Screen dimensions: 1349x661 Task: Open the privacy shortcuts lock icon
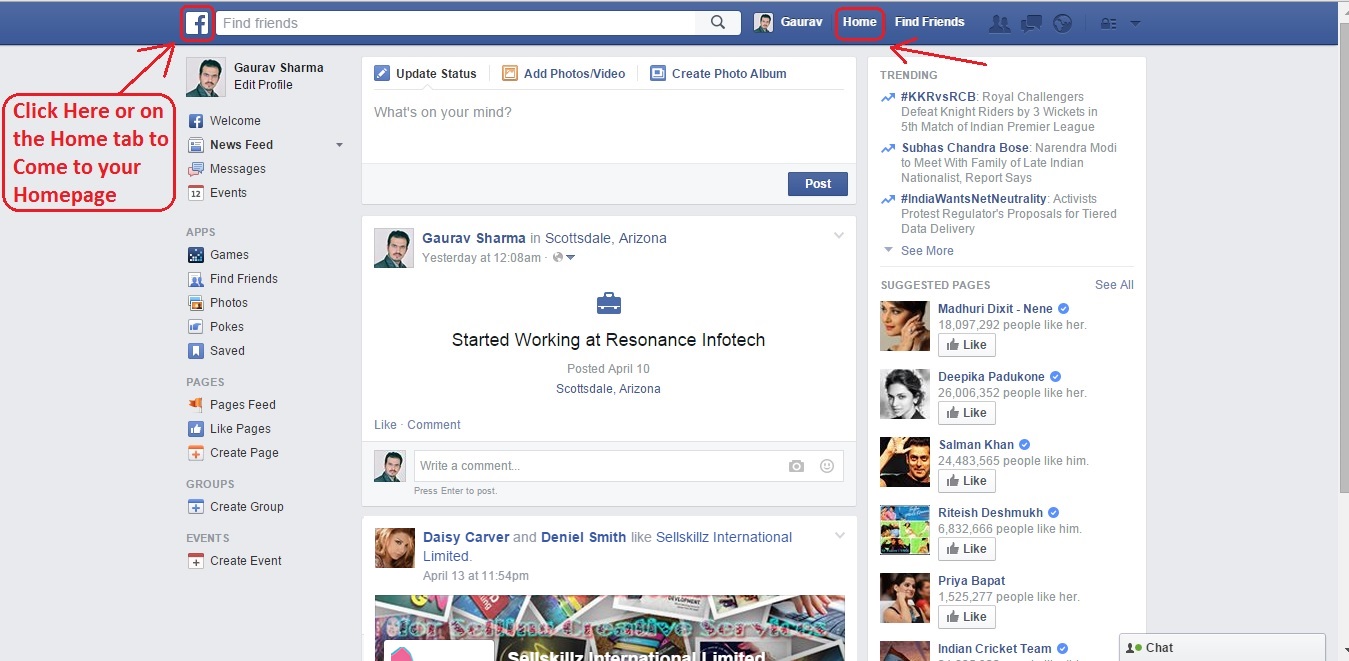pyautogui.click(x=1108, y=24)
